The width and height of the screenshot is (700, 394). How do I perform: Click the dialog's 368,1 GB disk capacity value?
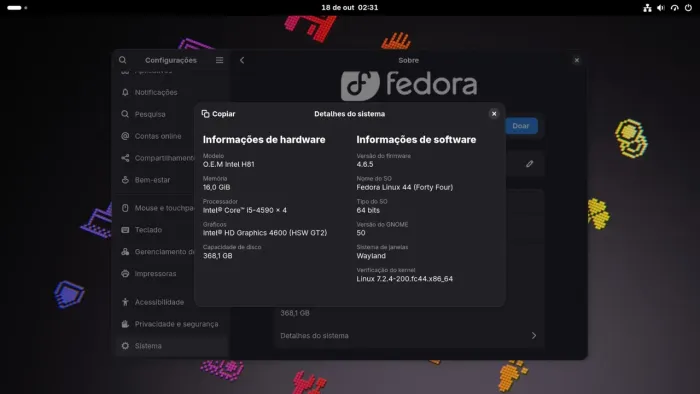coord(217,256)
